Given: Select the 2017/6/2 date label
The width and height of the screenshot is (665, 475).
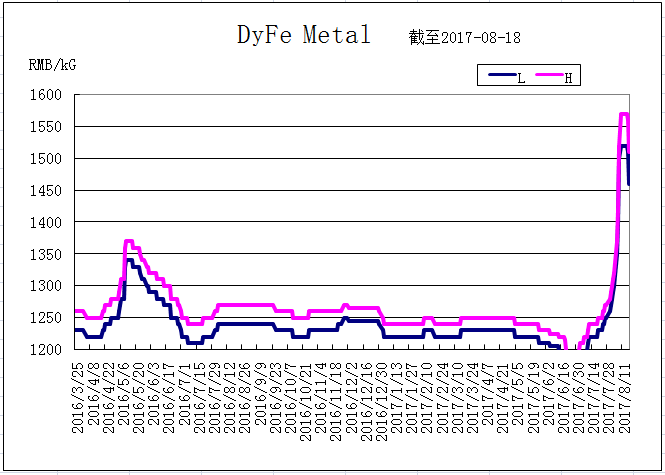Looking at the screenshot, I should (x=550, y=394).
